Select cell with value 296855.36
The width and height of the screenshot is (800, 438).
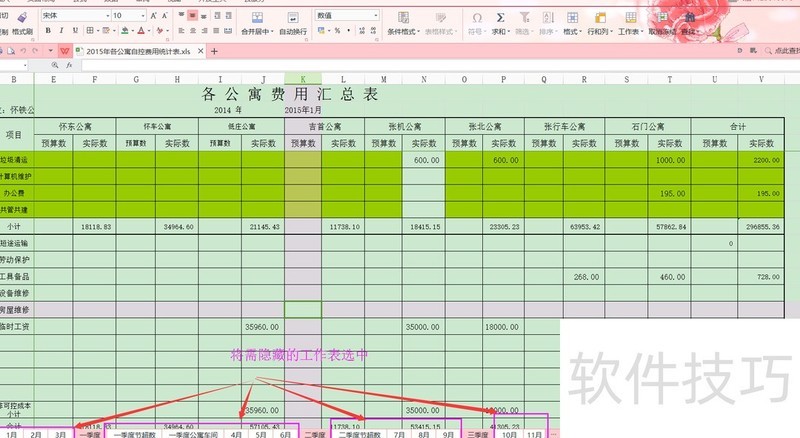click(x=761, y=227)
